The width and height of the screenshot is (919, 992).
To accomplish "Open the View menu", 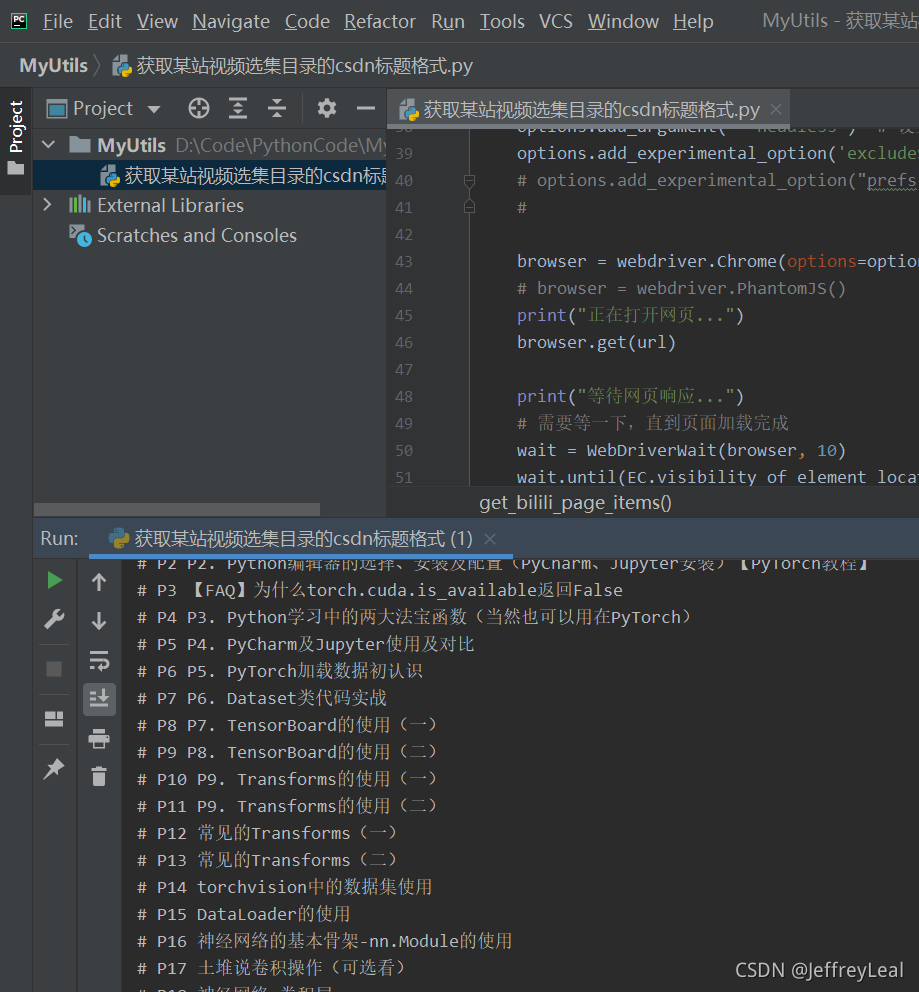I will (157, 22).
